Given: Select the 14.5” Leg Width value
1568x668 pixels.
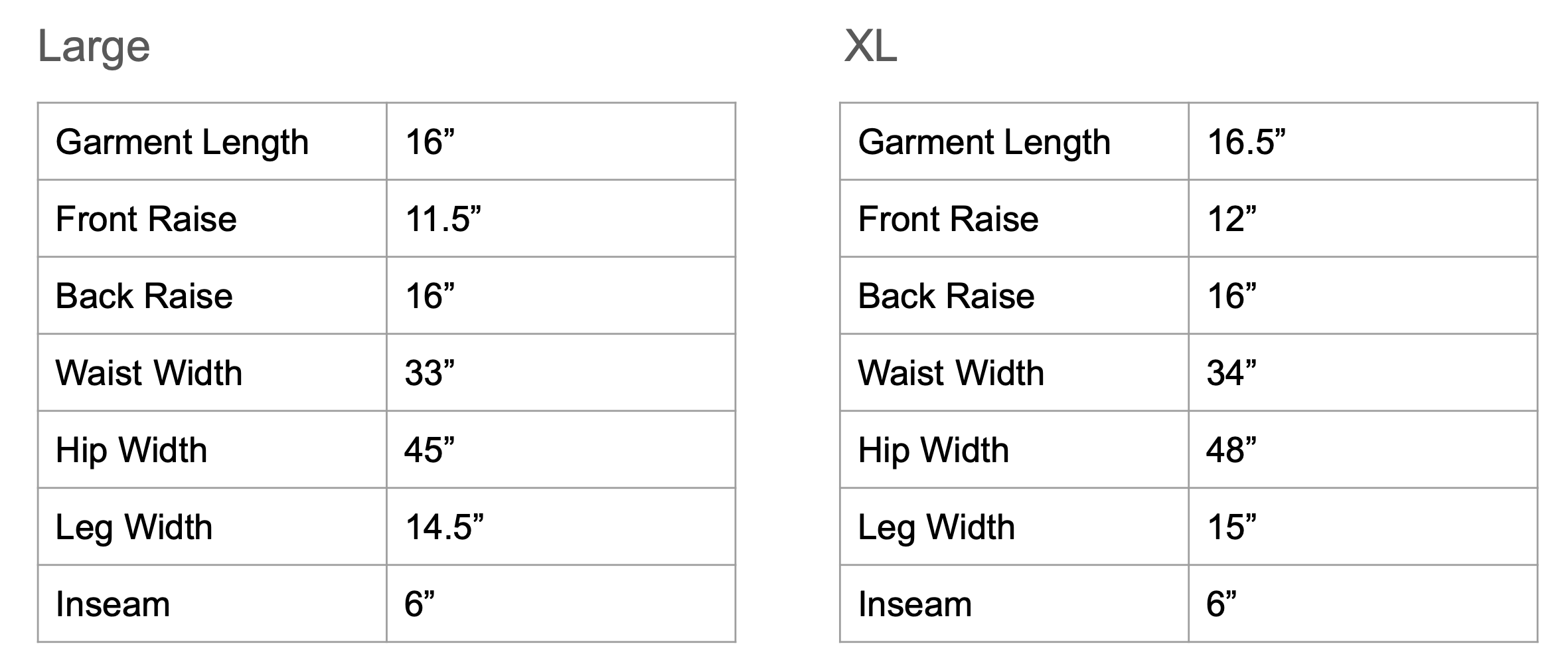Looking at the screenshot, I should tap(444, 527).
